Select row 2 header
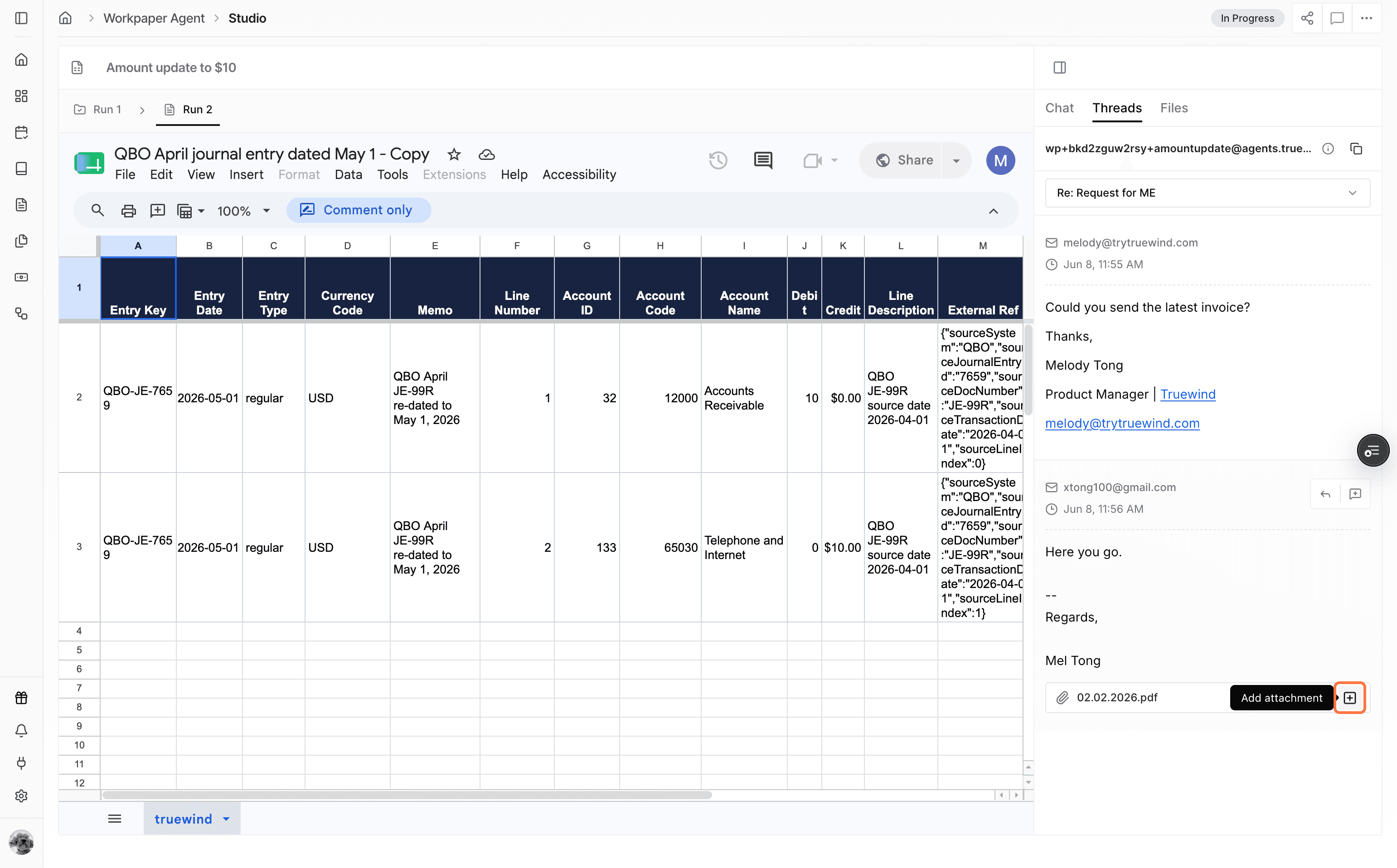 tap(79, 397)
